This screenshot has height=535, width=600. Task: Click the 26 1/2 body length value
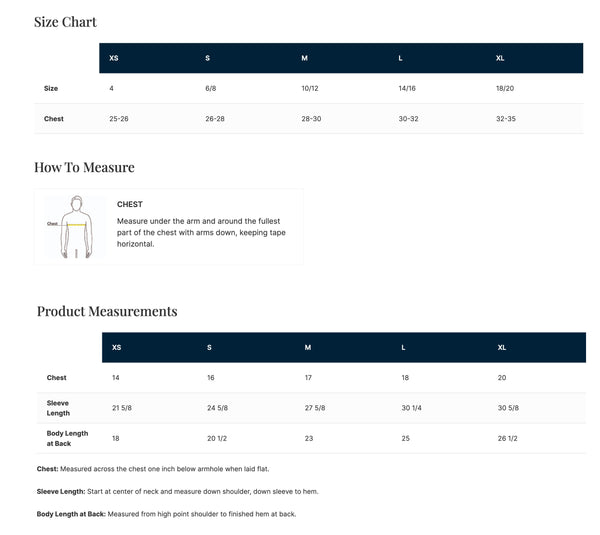coord(509,438)
